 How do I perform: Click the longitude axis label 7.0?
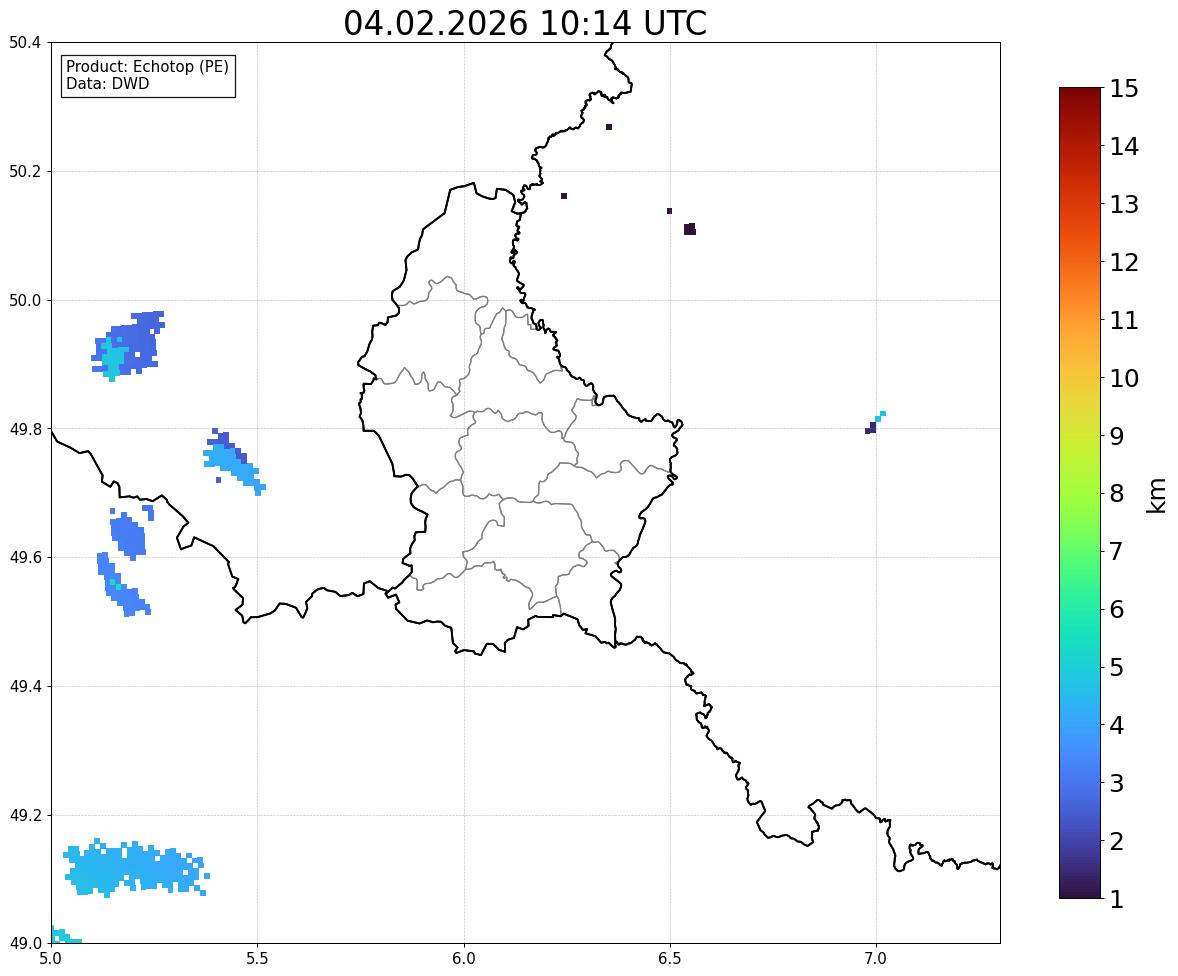coord(875,959)
